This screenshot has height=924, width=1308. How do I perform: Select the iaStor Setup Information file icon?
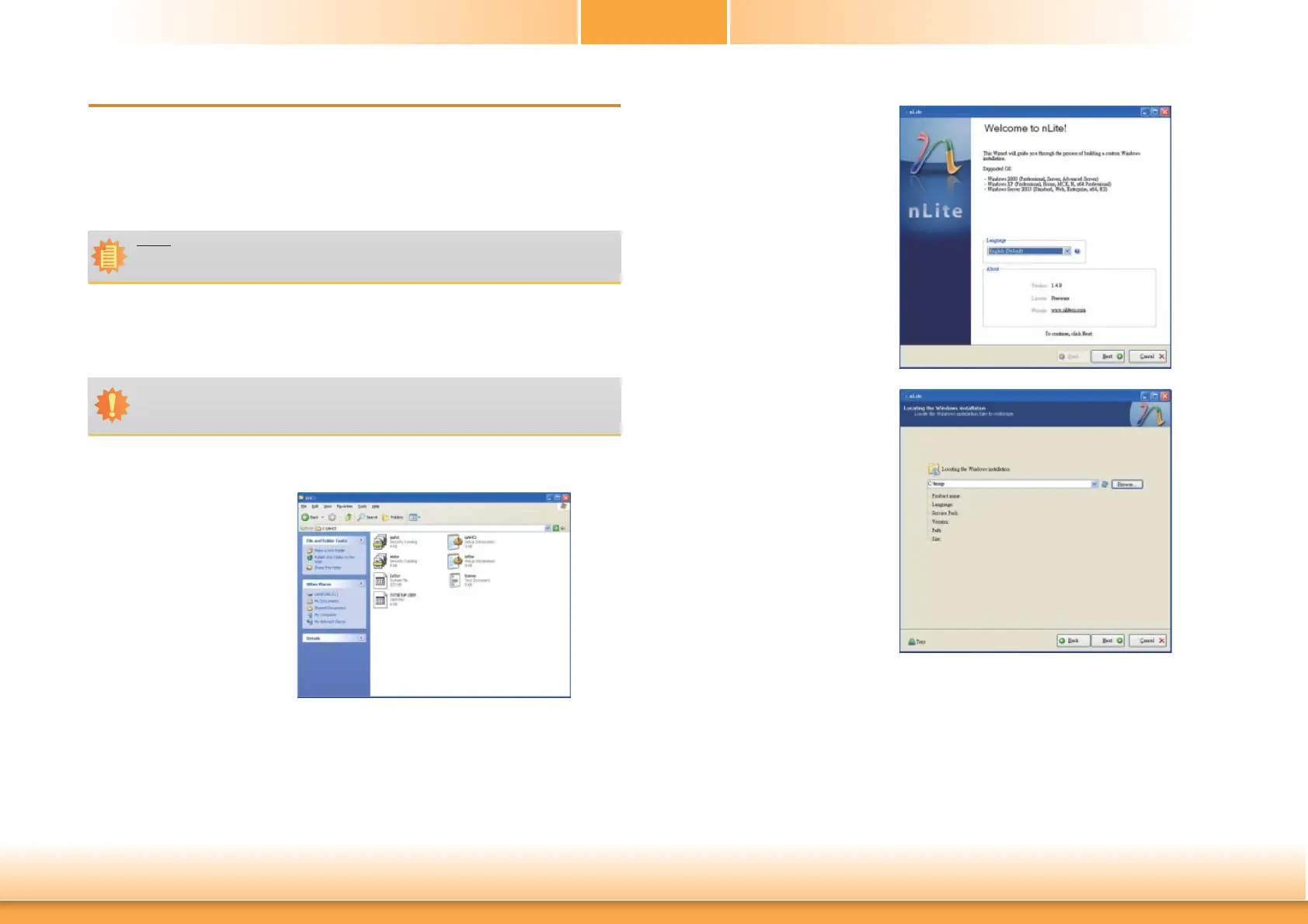(x=454, y=561)
